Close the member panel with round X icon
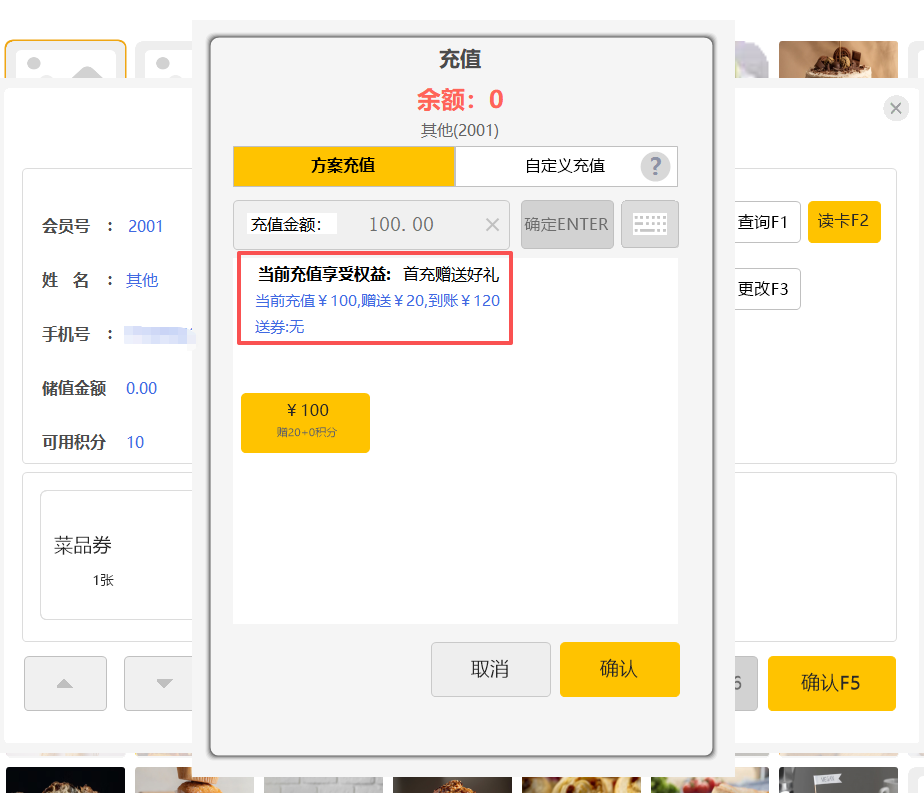 pyautogui.click(x=896, y=108)
